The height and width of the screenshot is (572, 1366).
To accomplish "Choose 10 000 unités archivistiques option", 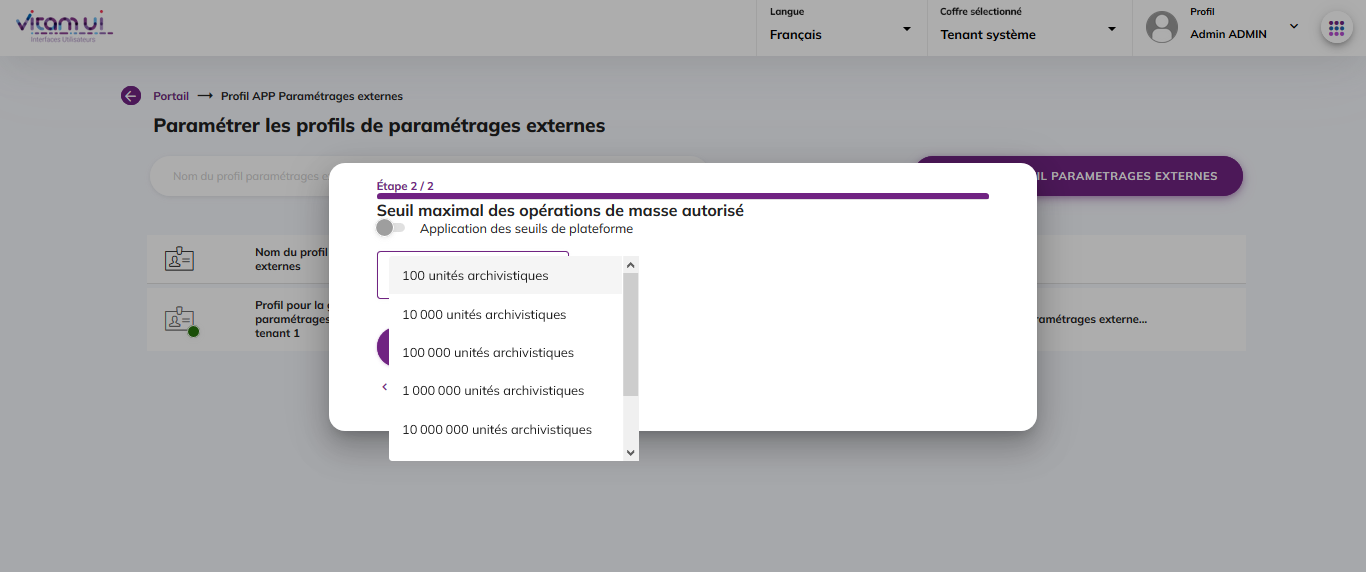I will coord(484,314).
